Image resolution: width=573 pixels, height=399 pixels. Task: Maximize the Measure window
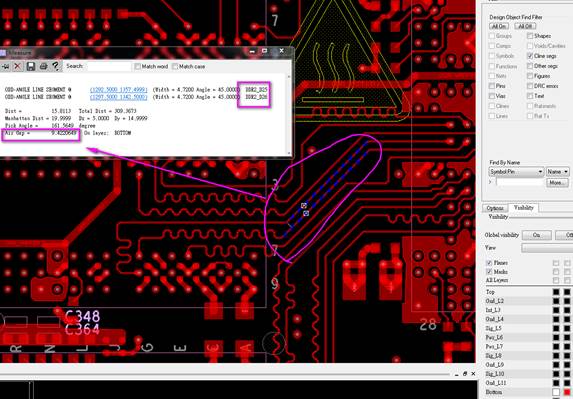[265, 51]
